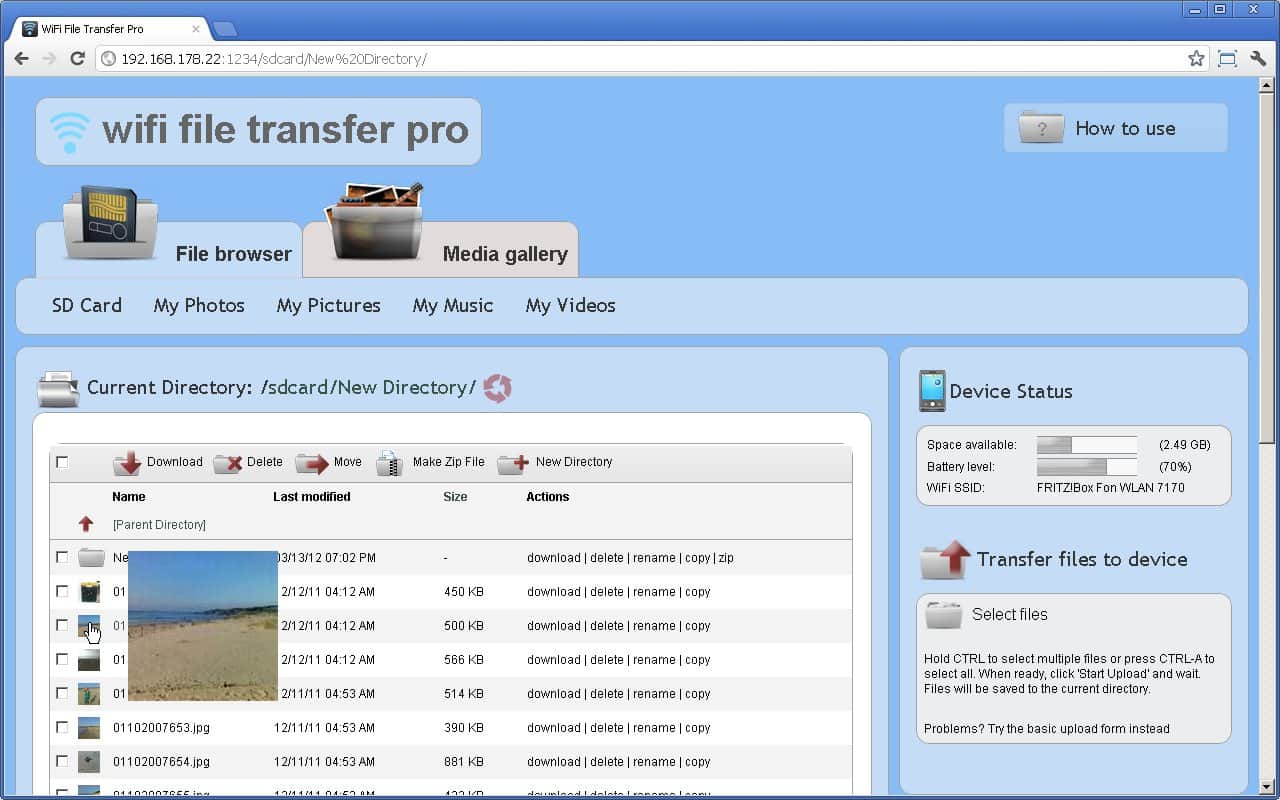Click the Download arrow icon in file toolbar

pos(128,463)
